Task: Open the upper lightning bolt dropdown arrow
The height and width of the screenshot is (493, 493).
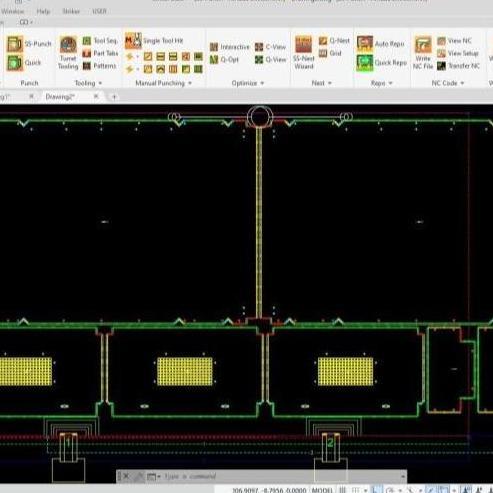Action: click(137, 57)
